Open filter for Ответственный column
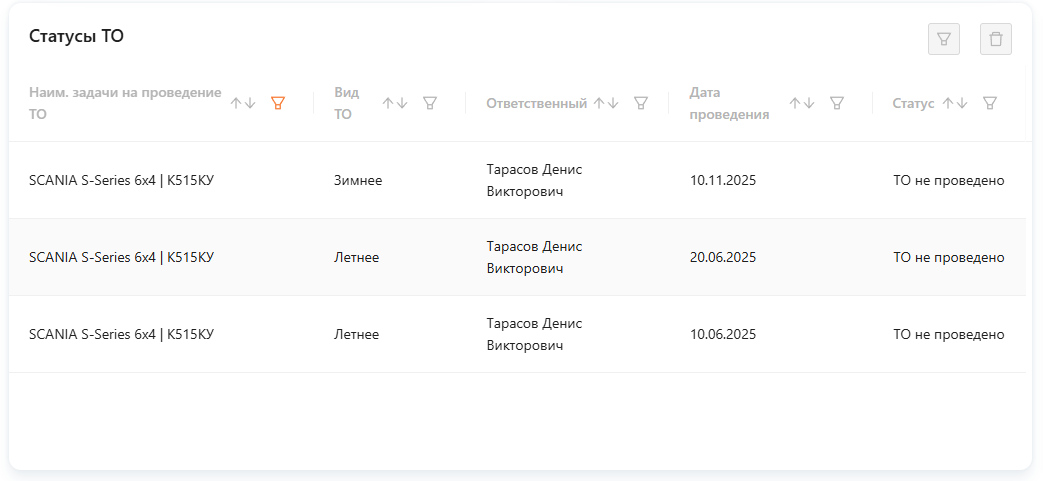This screenshot has width=1043, height=481. [x=641, y=103]
